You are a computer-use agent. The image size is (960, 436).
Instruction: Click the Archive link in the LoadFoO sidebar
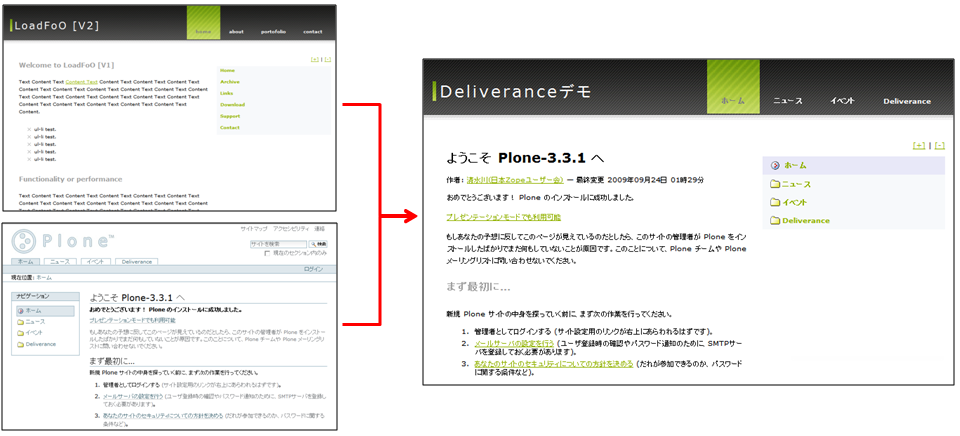coord(230,82)
